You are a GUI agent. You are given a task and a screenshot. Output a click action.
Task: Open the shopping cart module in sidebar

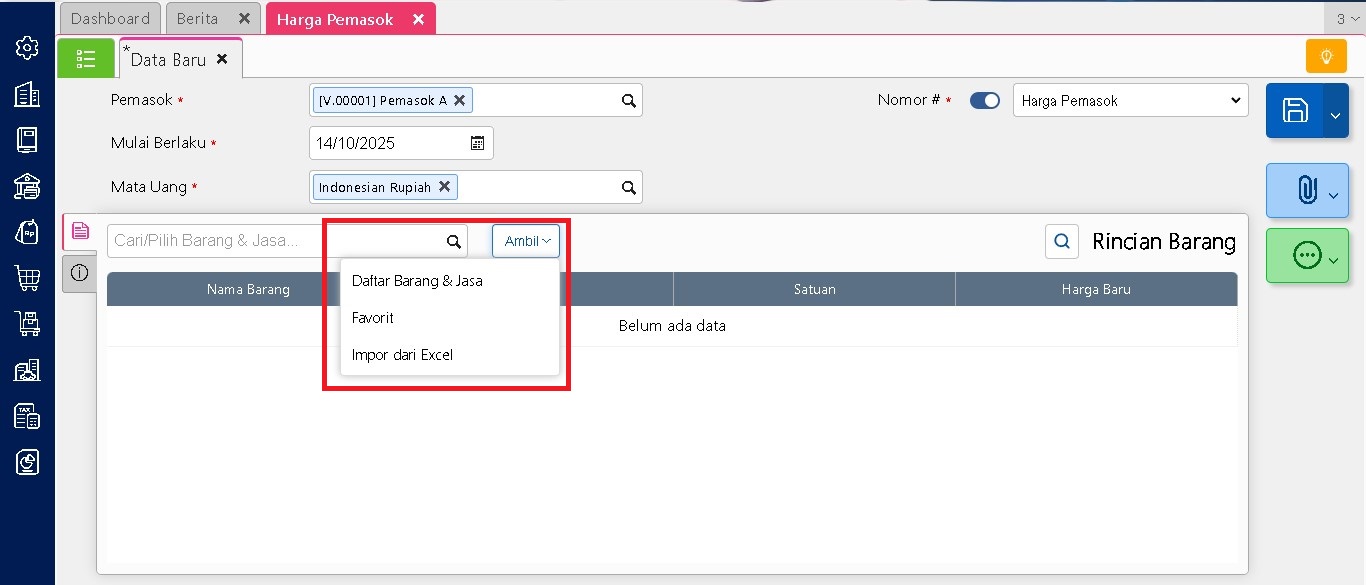click(27, 277)
